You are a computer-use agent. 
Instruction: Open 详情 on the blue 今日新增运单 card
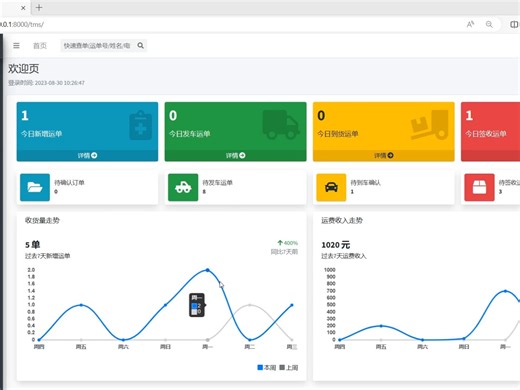click(x=87, y=155)
